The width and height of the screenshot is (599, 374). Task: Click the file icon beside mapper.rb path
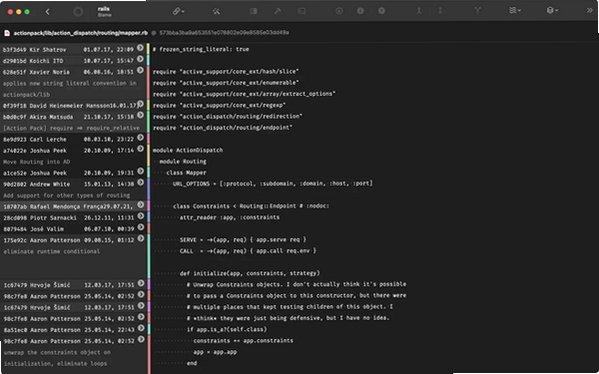7,33
